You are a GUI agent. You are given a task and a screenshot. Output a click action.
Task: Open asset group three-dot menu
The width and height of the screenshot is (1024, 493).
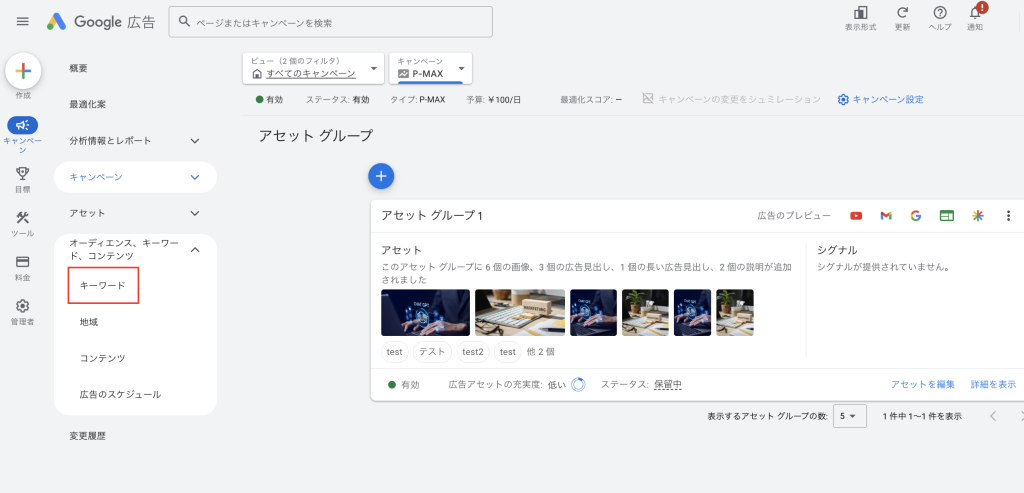coord(1008,216)
